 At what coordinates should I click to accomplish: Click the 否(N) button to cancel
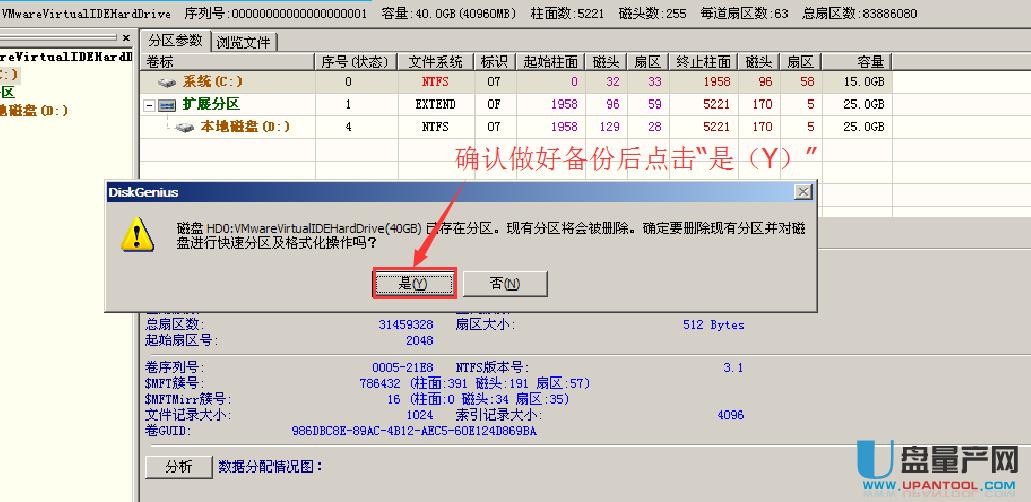[504, 283]
